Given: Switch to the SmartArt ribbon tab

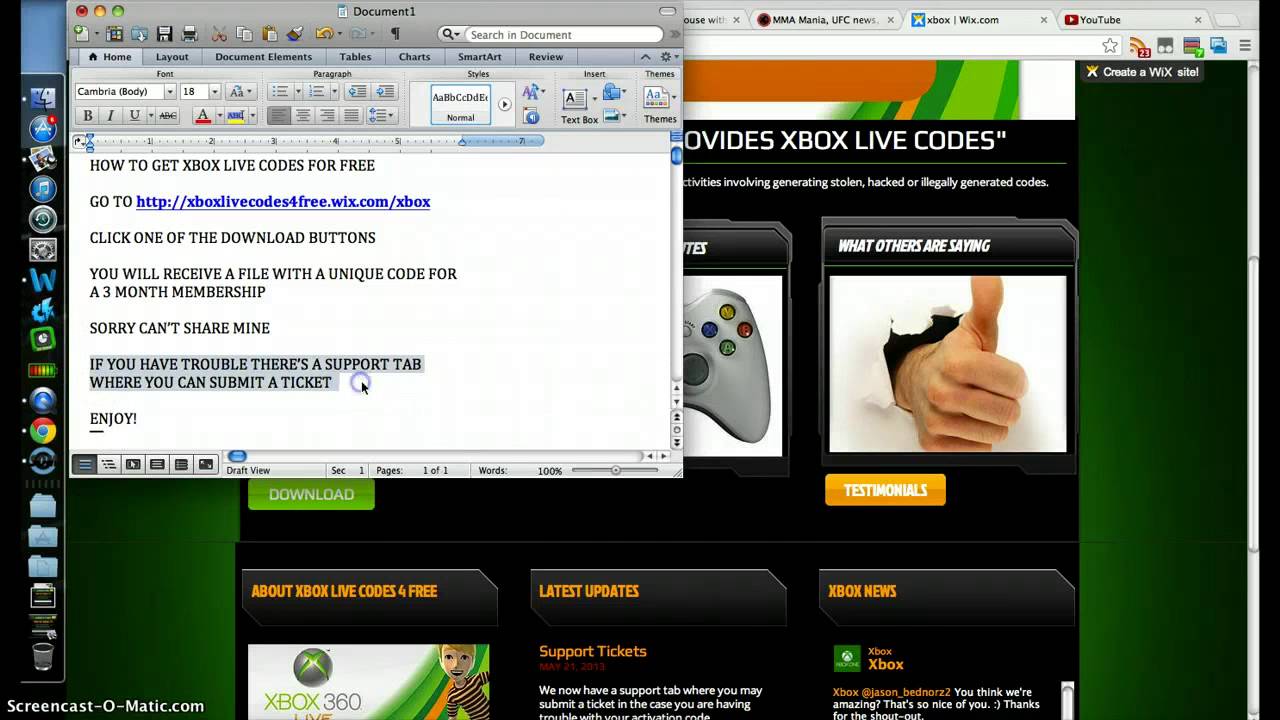Looking at the screenshot, I should tap(480, 57).
